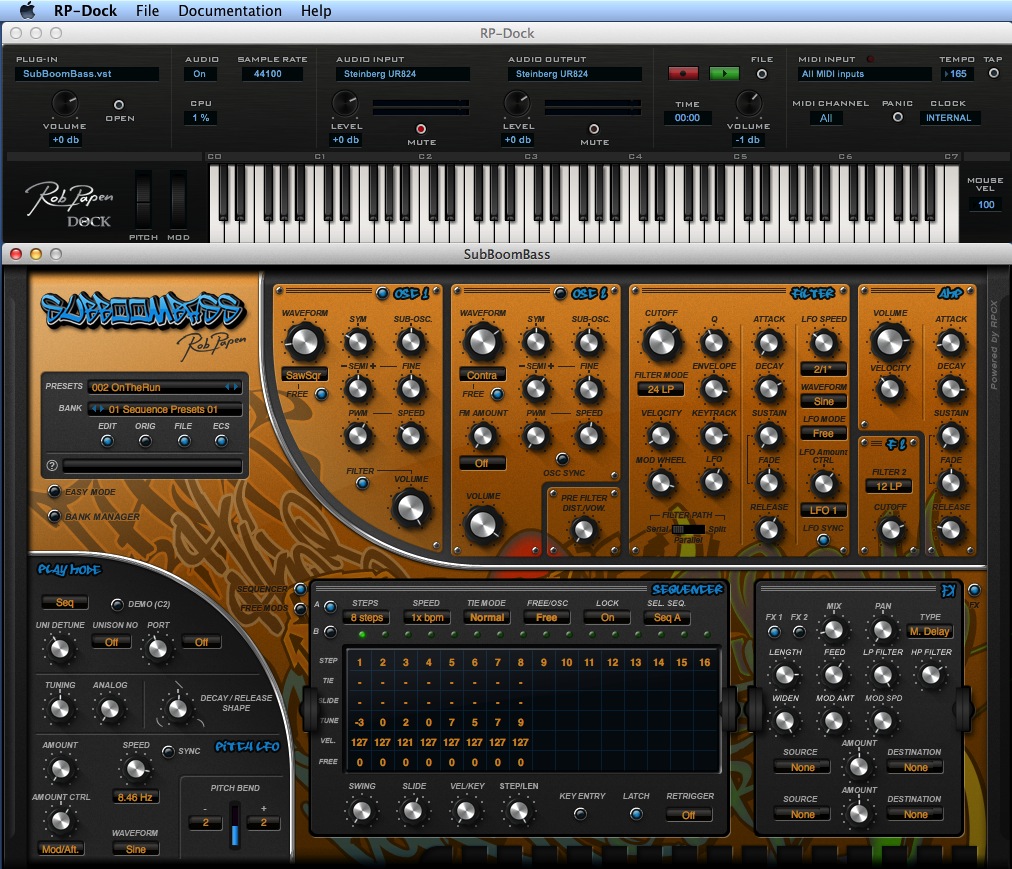1012x869 pixels.
Task: Open the File menu
Action: click(147, 10)
